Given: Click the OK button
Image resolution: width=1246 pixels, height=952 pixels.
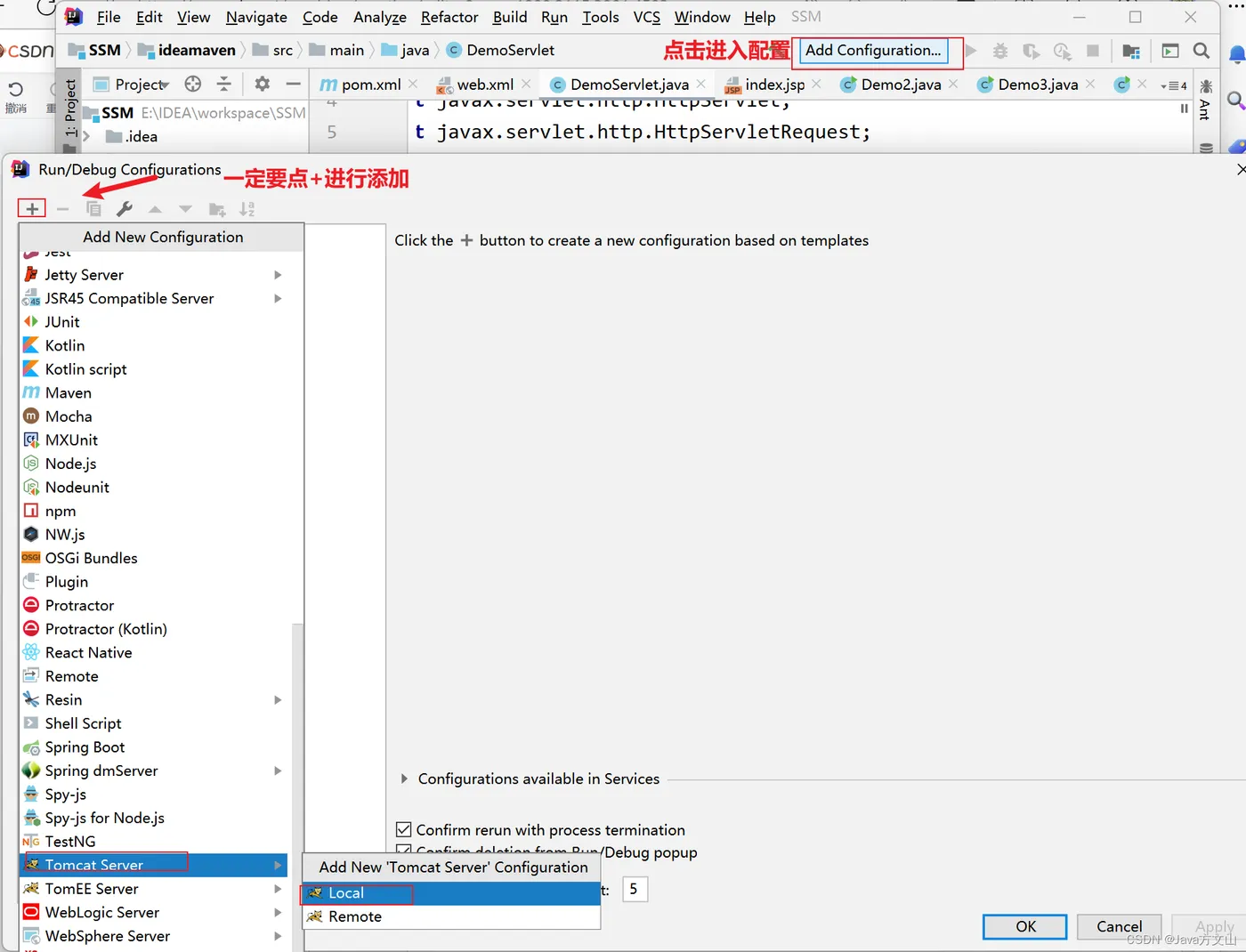Looking at the screenshot, I should pyautogui.click(x=1025, y=926).
